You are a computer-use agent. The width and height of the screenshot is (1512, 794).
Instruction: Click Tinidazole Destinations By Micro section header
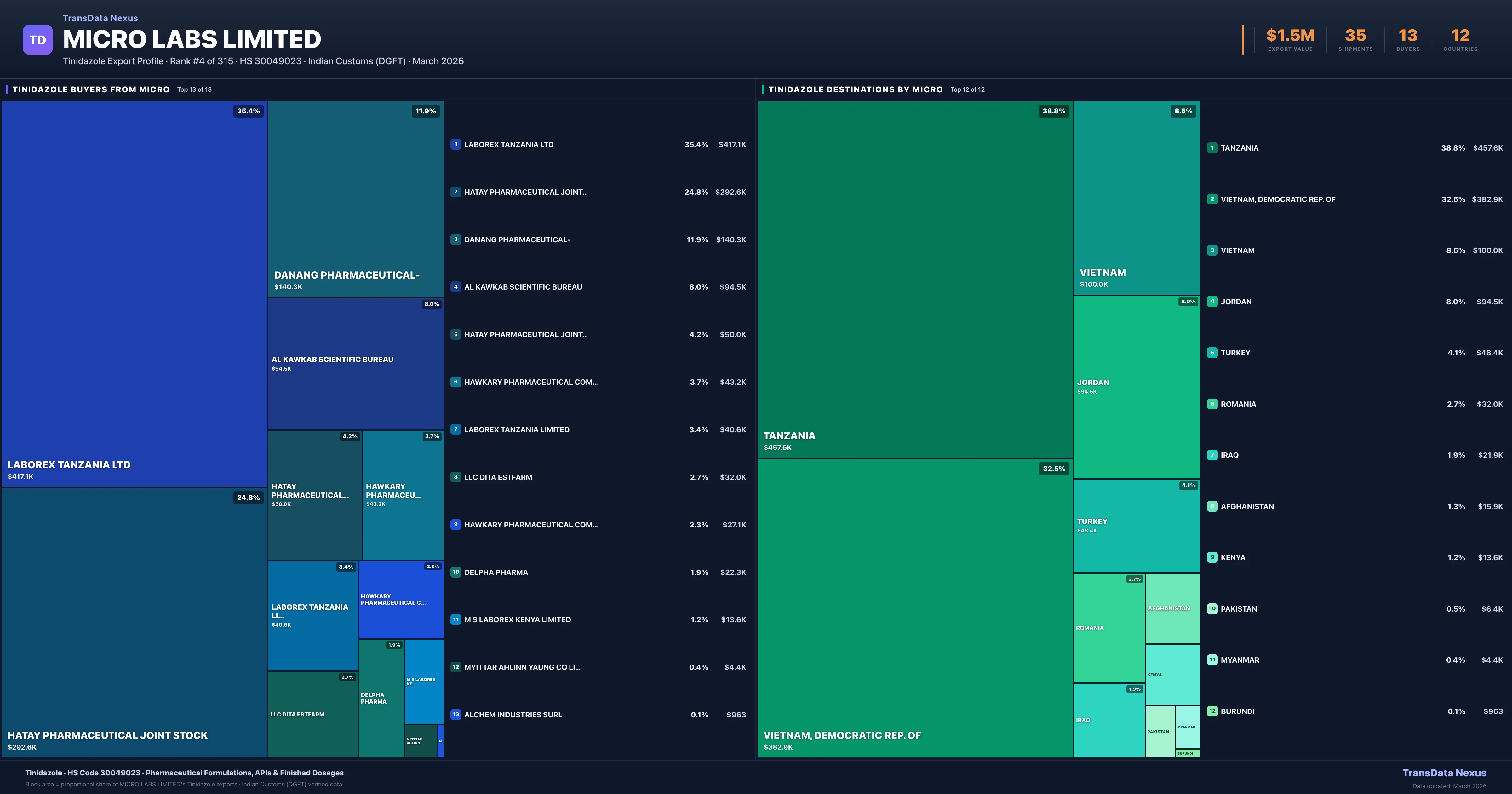click(855, 89)
